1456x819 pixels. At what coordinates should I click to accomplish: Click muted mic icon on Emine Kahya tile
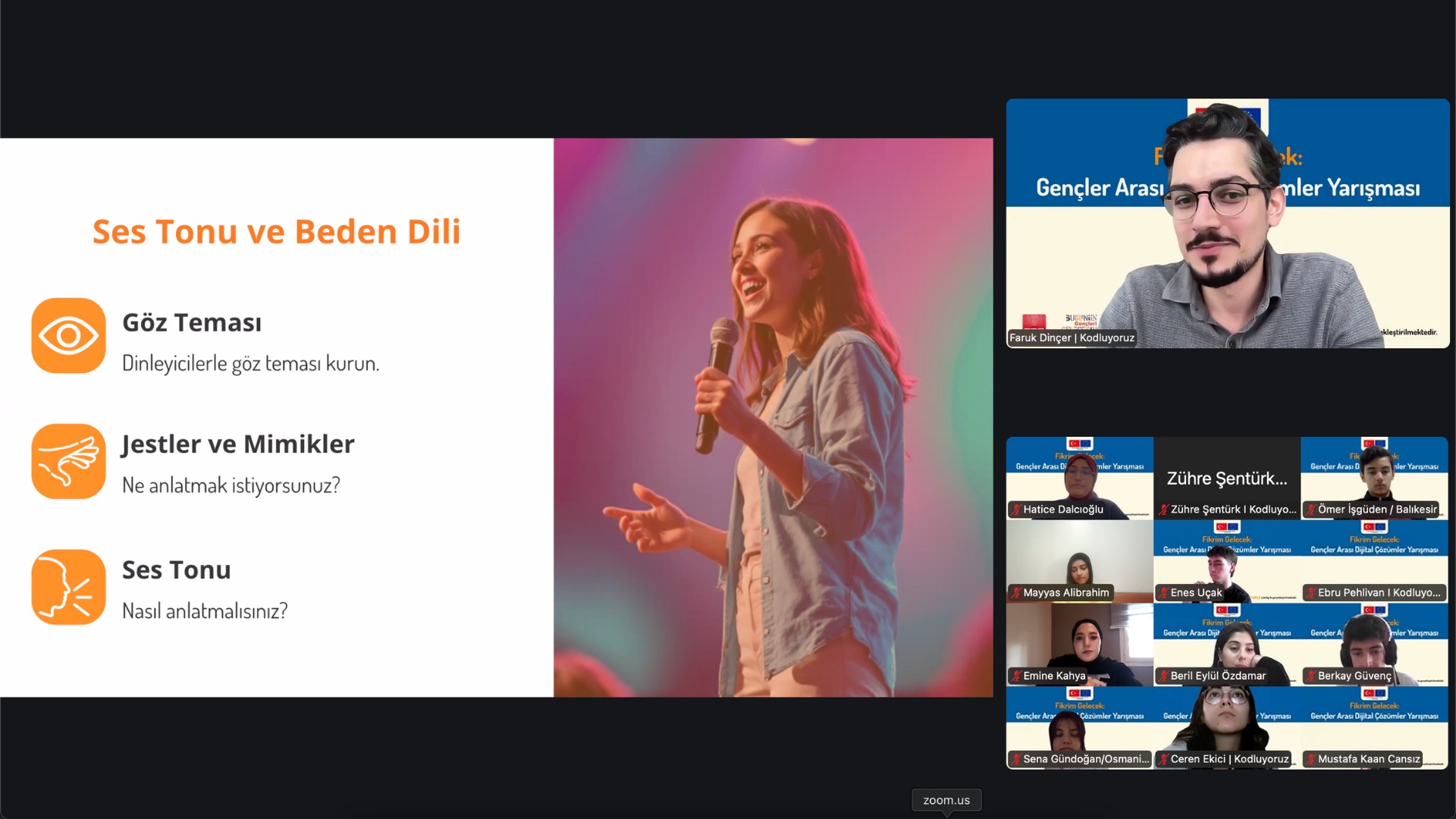[1016, 676]
